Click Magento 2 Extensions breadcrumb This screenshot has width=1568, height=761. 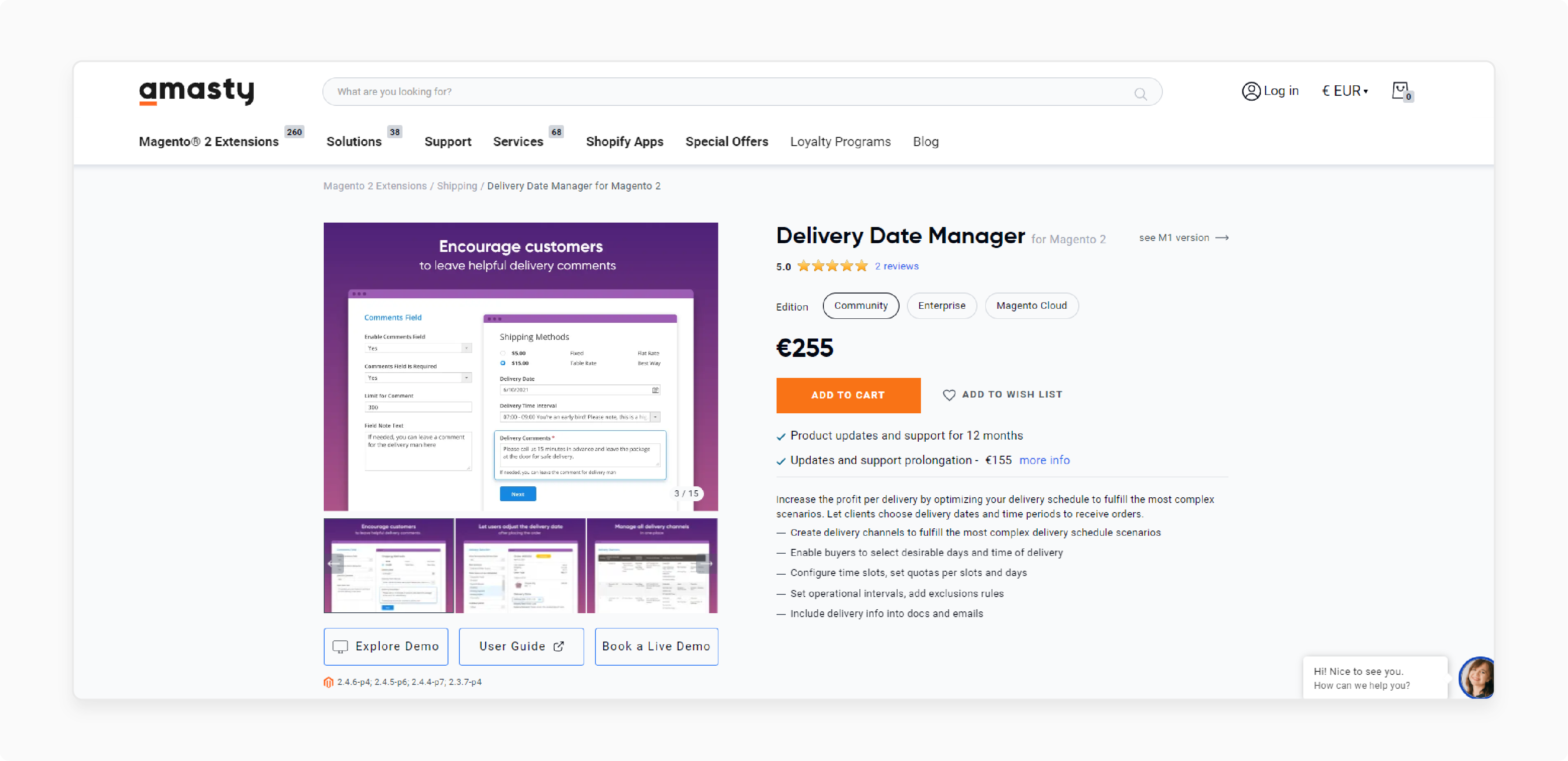click(x=375, y=186)
